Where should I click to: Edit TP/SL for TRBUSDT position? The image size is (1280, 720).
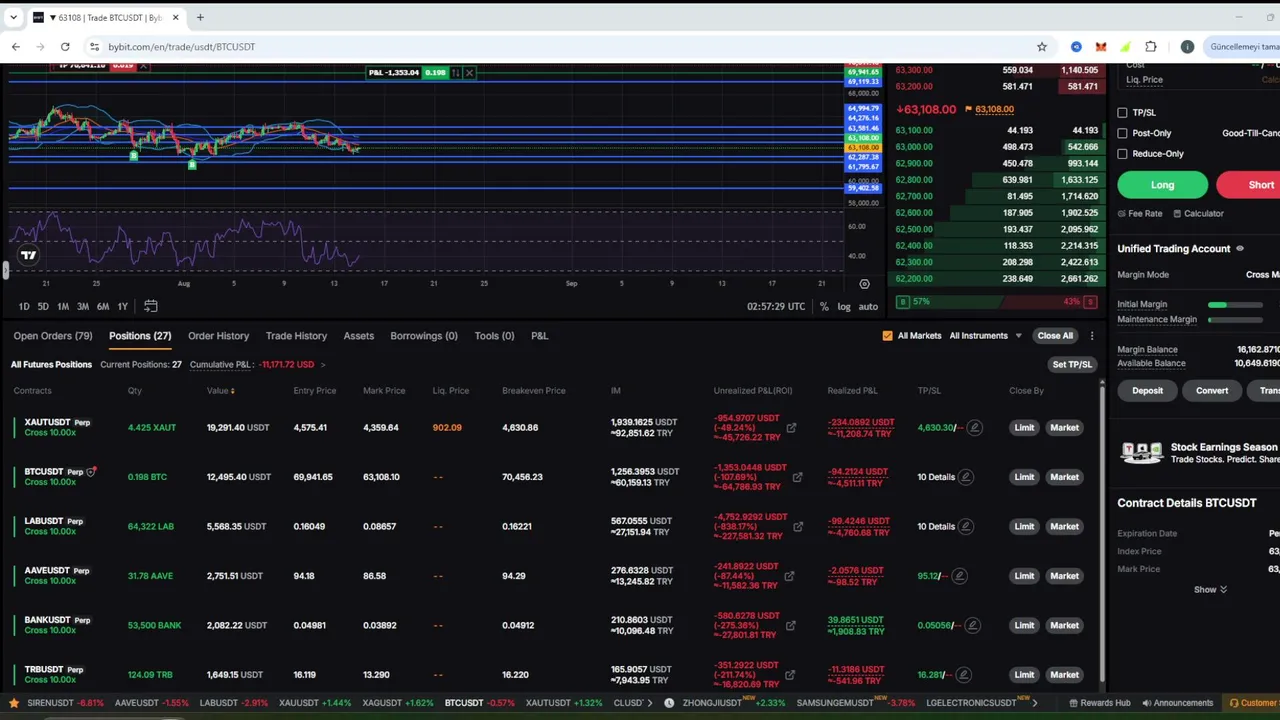[x=963, y=674]
